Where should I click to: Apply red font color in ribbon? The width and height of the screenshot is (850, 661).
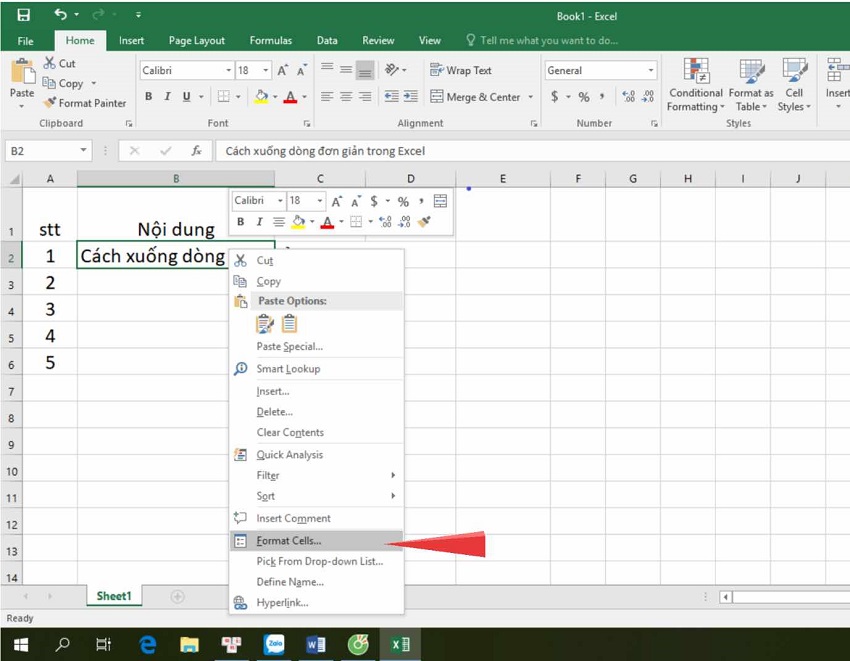tap(291, 97)
